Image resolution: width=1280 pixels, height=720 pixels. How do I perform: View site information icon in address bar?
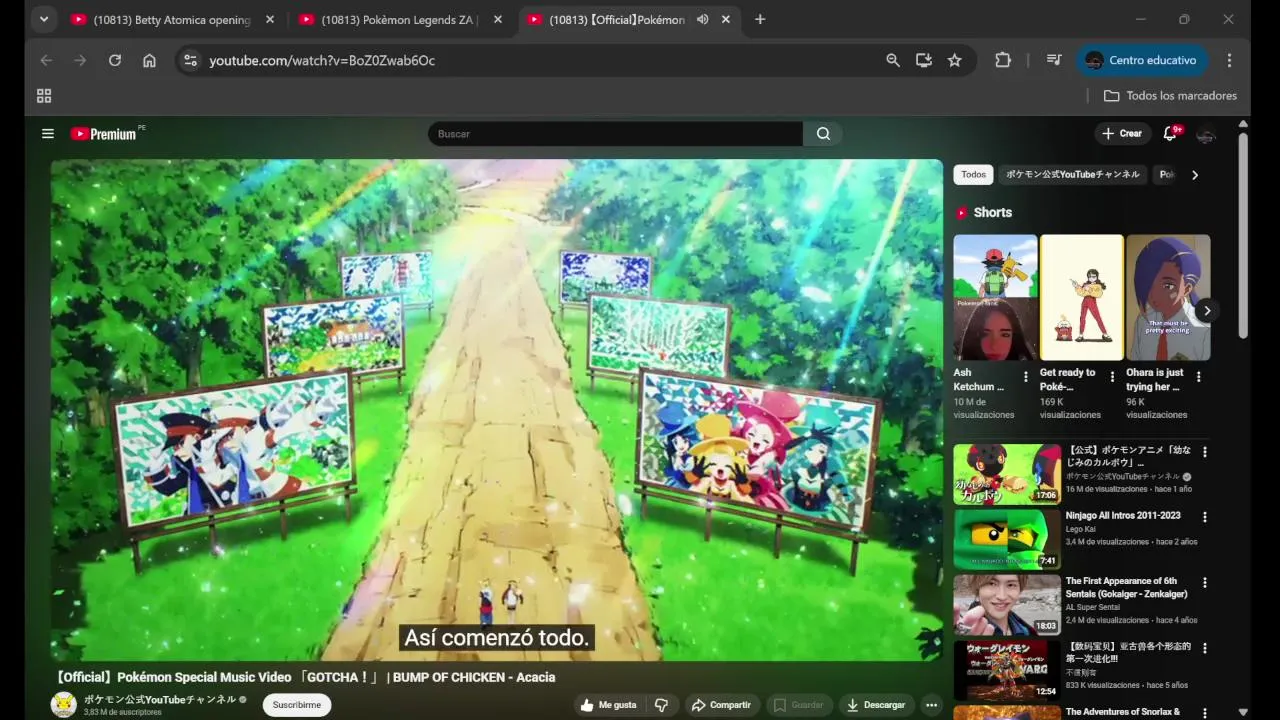pos(190,60)
